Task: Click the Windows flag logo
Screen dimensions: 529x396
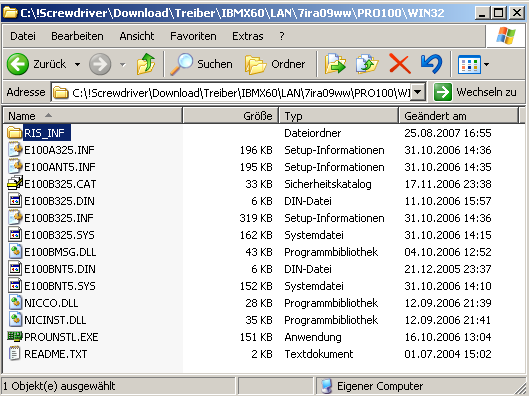Action: tap(506, 36)
